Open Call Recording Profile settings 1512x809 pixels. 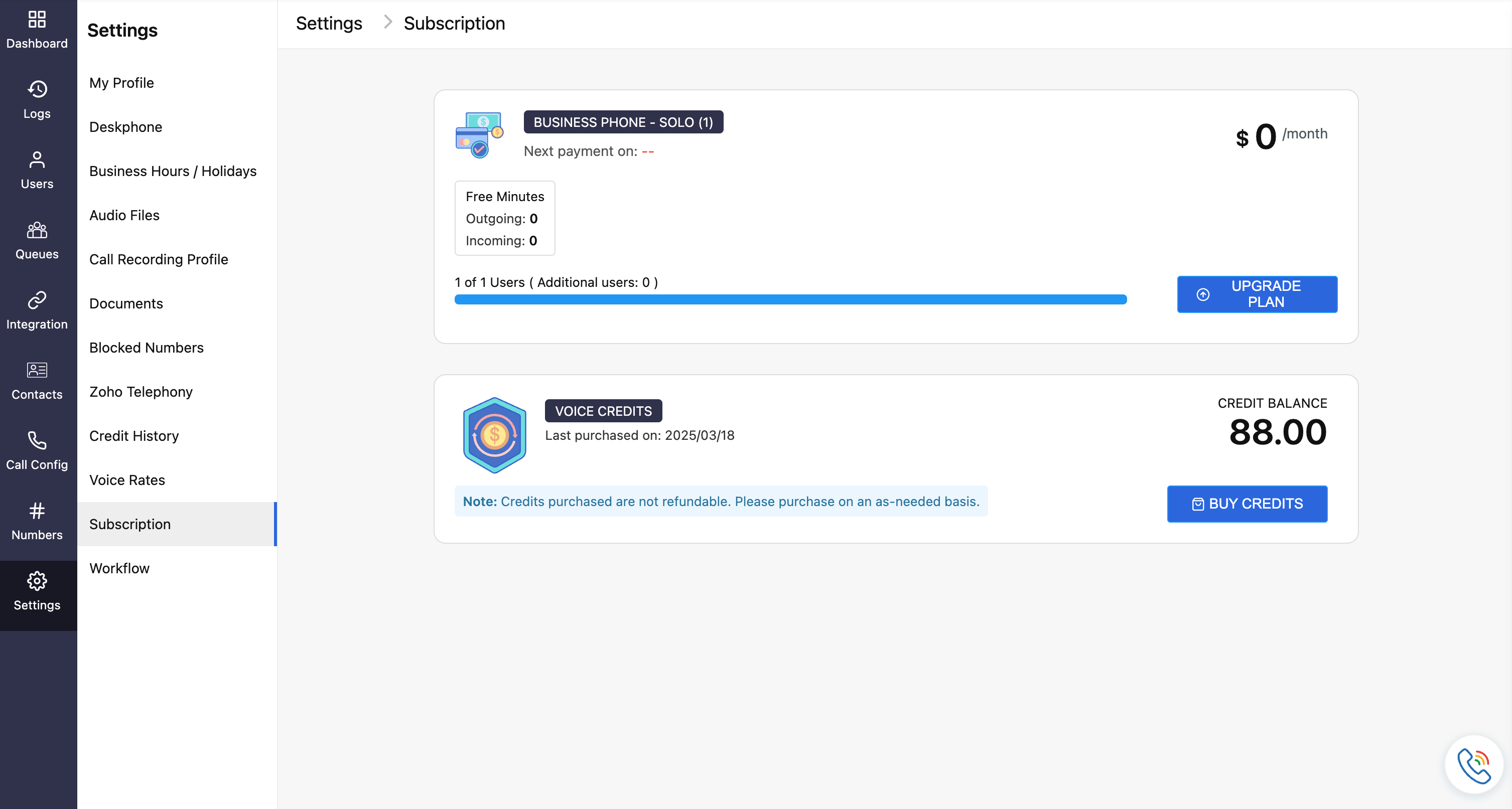(x=159, y=259)
